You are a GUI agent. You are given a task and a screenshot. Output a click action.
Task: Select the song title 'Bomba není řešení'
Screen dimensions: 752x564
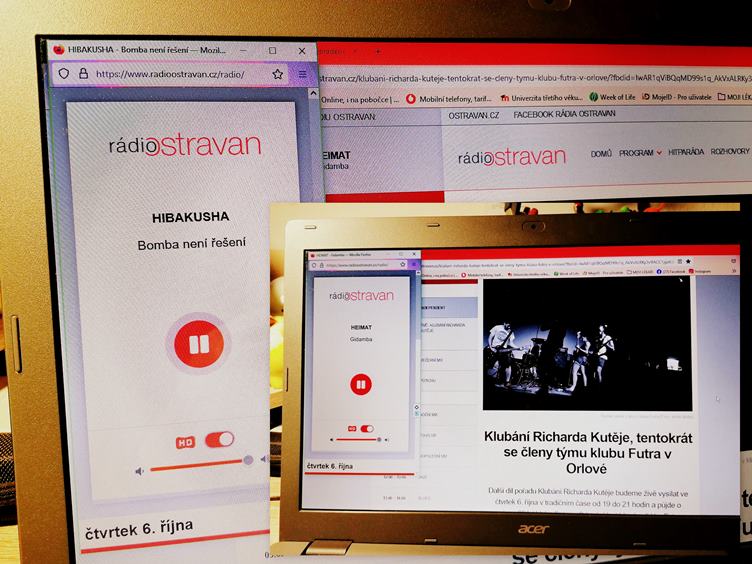tap(191, 244)
